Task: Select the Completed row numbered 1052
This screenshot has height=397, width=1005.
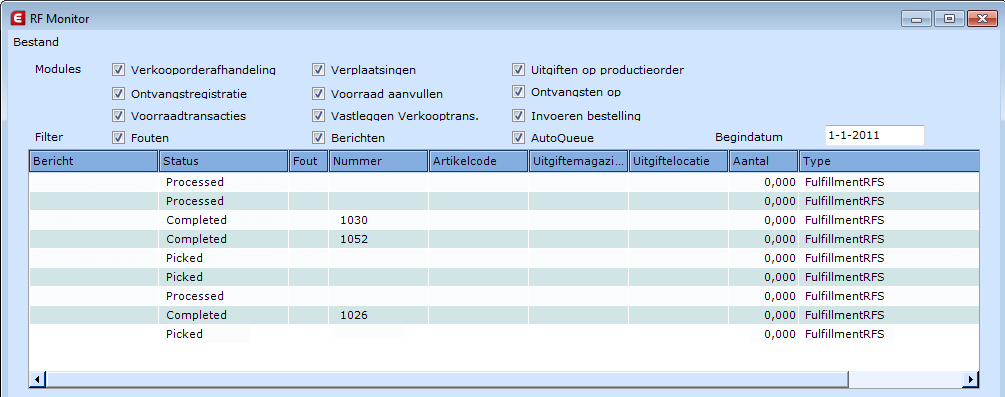Action: click(504, 239)
